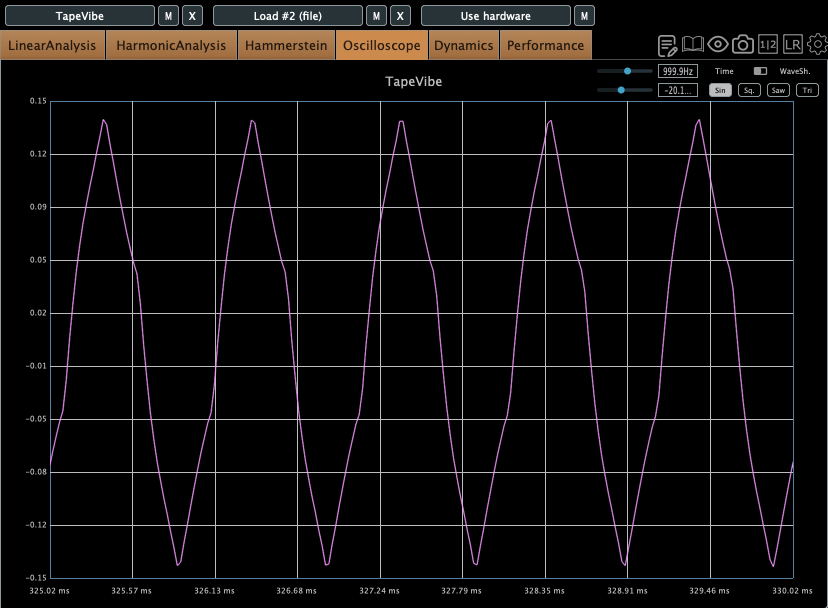Open settings with the gear icon

pyautogui.click(x=817, y=45)
